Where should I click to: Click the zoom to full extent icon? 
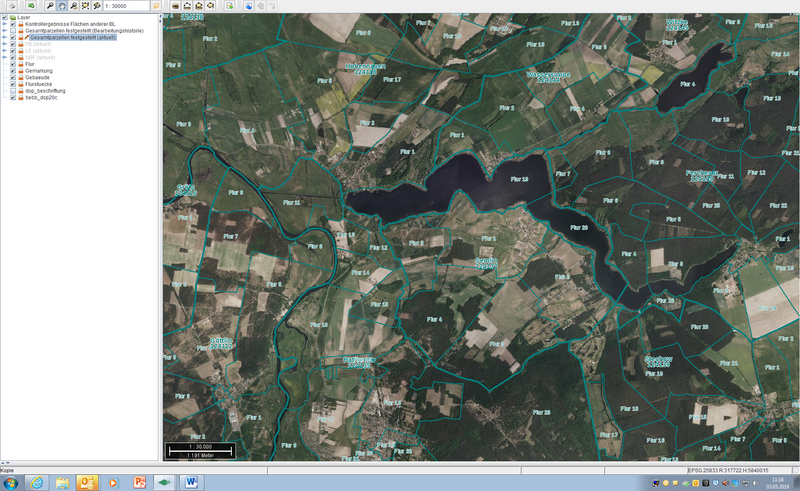(85, 6)
